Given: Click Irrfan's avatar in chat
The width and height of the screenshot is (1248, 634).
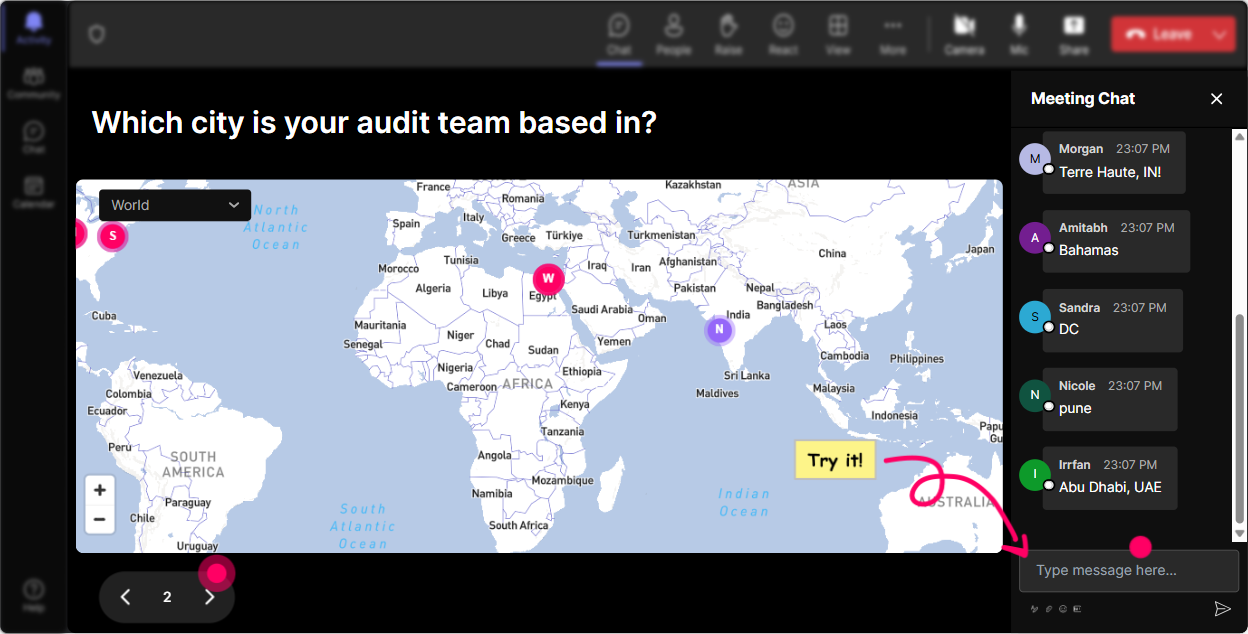Looking at the screenshot, I should (1035, 474).
